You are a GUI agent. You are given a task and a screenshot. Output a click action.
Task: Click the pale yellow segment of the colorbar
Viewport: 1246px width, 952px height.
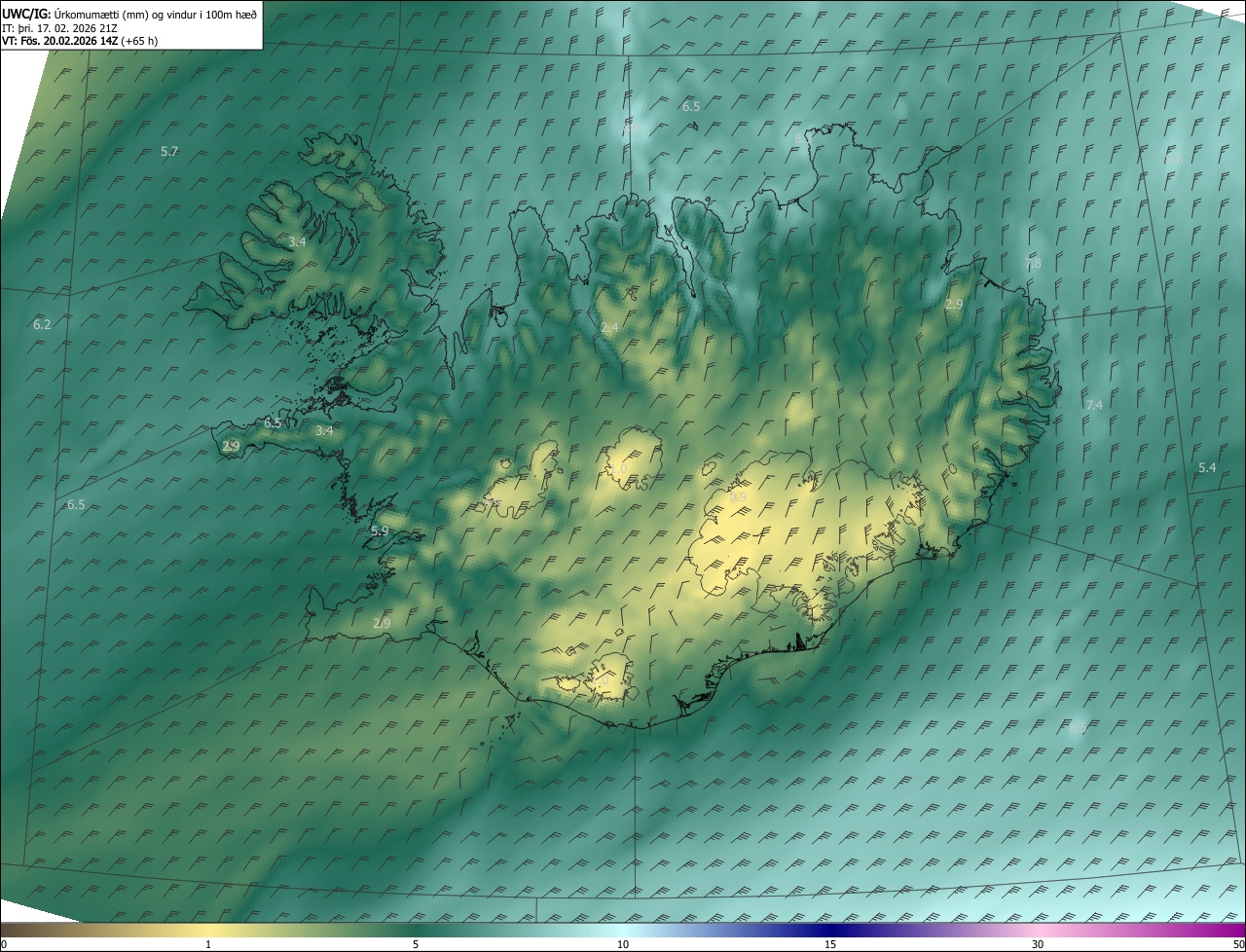click(208, 930)
